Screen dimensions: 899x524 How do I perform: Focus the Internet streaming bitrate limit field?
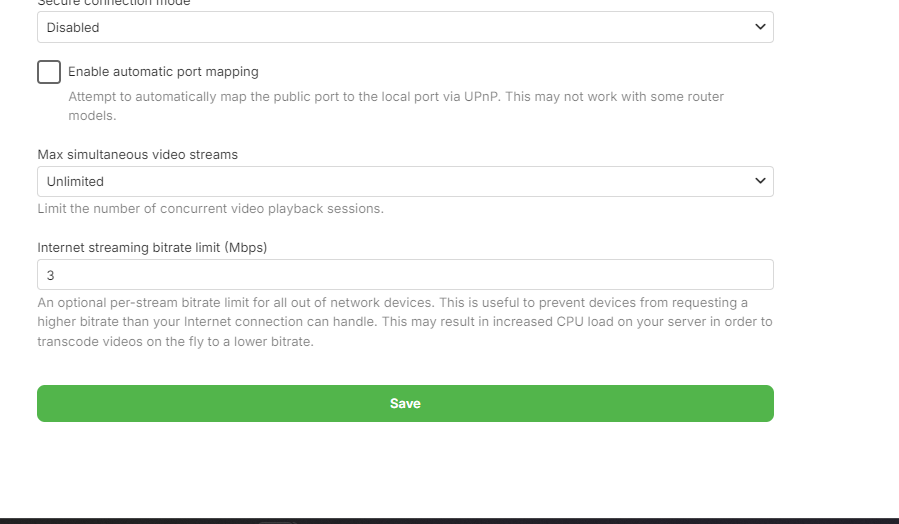(x=405, y=275)
